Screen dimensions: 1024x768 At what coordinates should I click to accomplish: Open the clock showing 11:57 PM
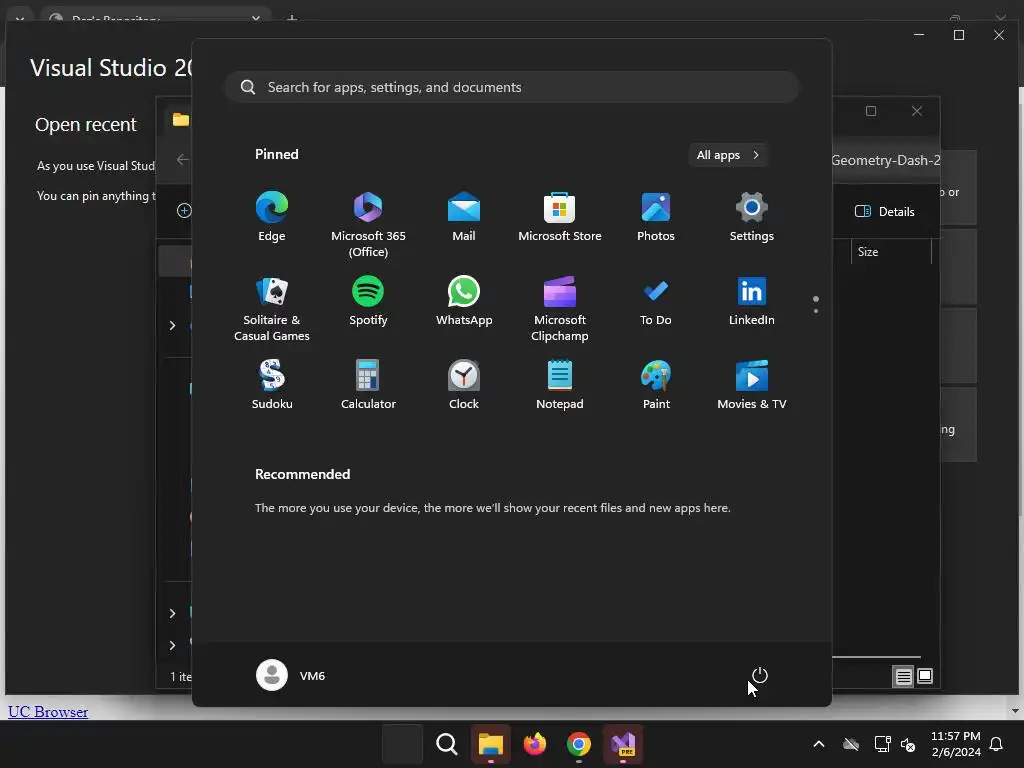click(955, 744)
